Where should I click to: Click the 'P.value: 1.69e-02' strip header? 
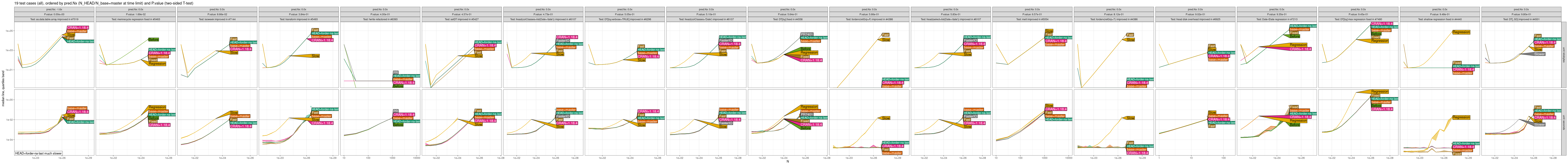click(x=136, y=15)
